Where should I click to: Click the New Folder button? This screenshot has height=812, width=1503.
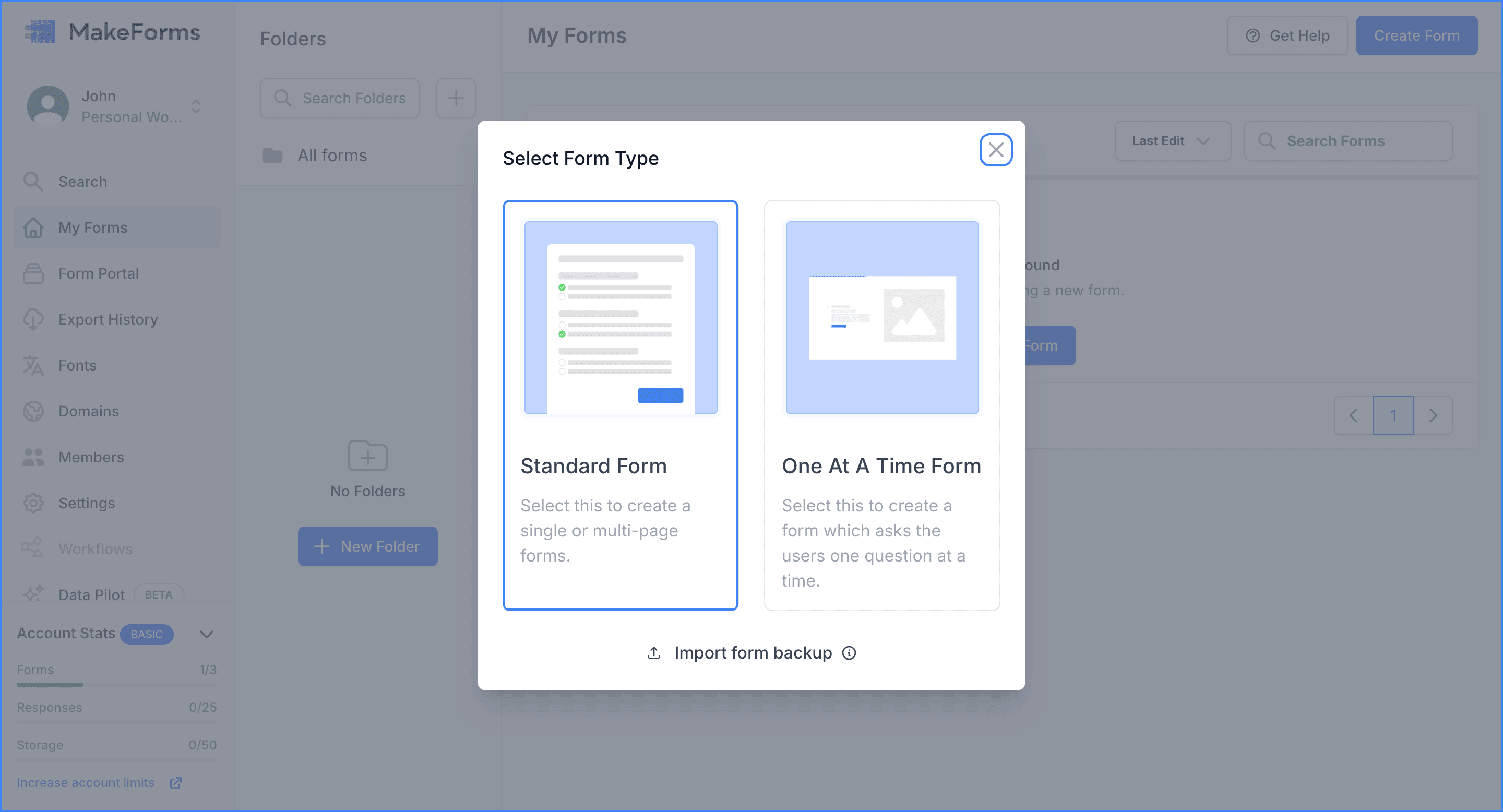click(x=367, y=546)
